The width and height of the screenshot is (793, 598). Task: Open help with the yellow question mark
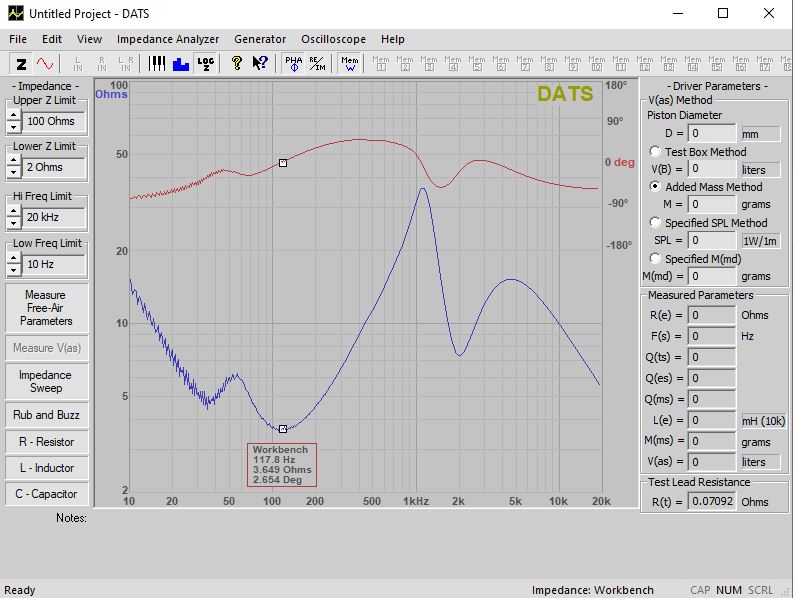[236, 64]
